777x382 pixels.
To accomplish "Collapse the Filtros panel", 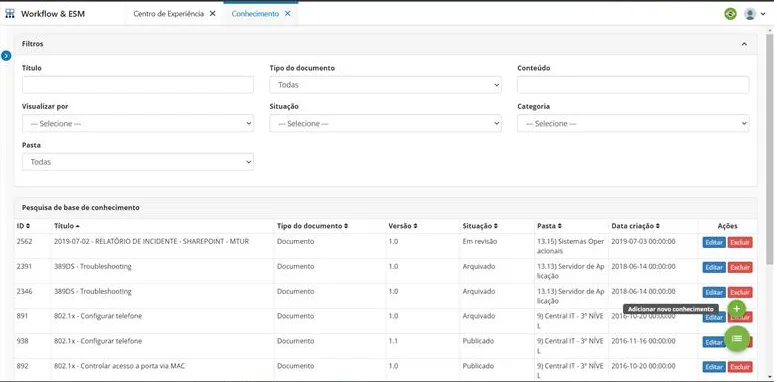I will [744, 44].
